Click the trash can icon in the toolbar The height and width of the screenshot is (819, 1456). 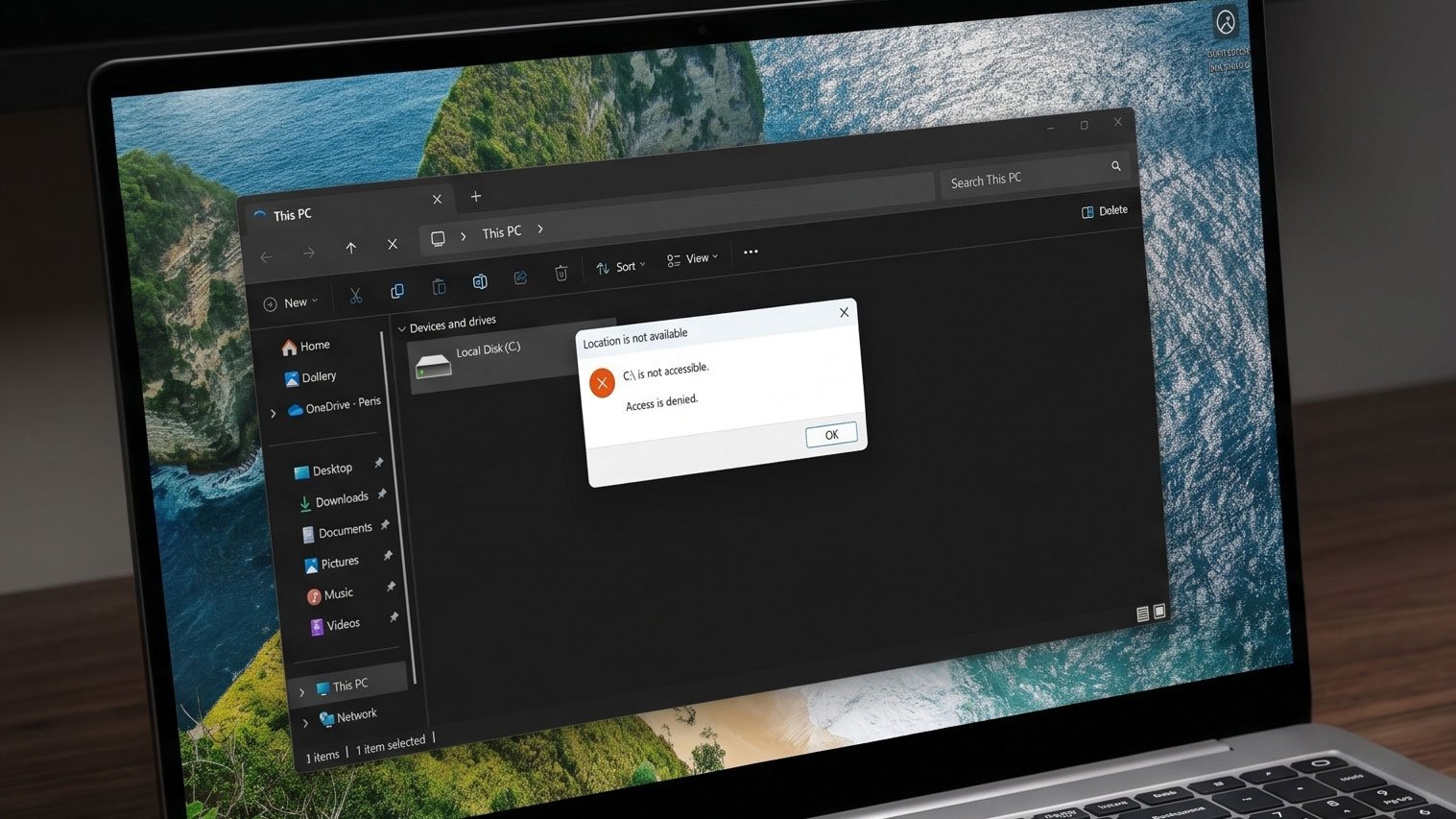561,273
